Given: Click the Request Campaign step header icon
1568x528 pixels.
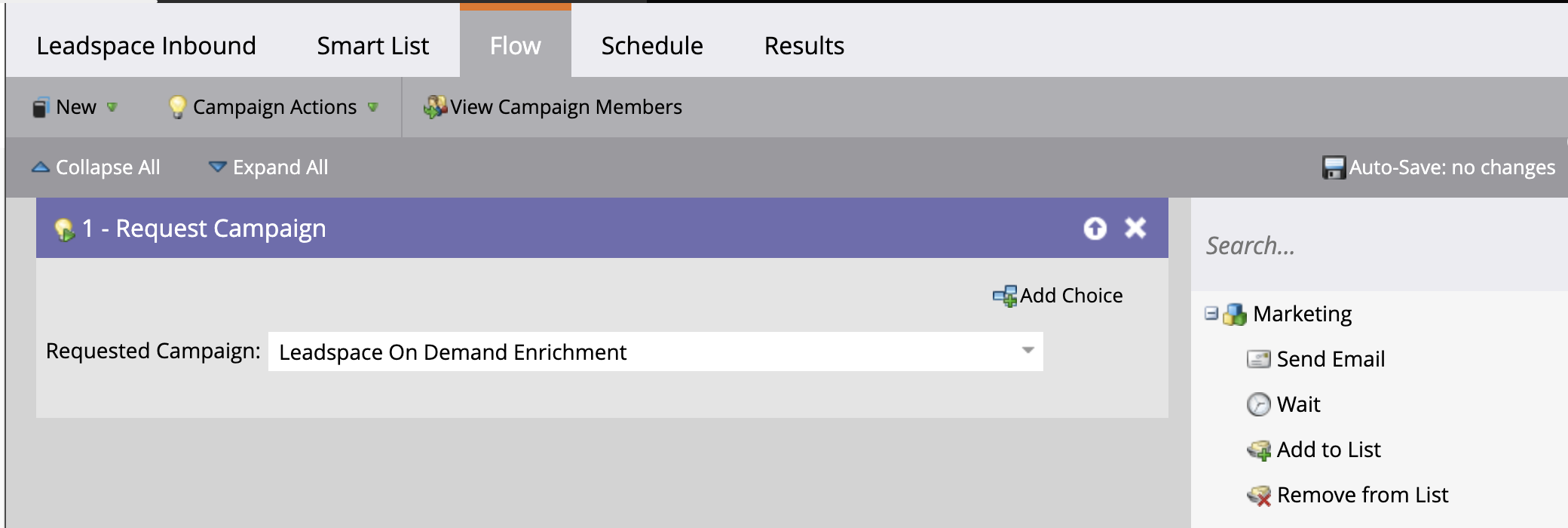Looking at the screenshot, I should 65,229.
